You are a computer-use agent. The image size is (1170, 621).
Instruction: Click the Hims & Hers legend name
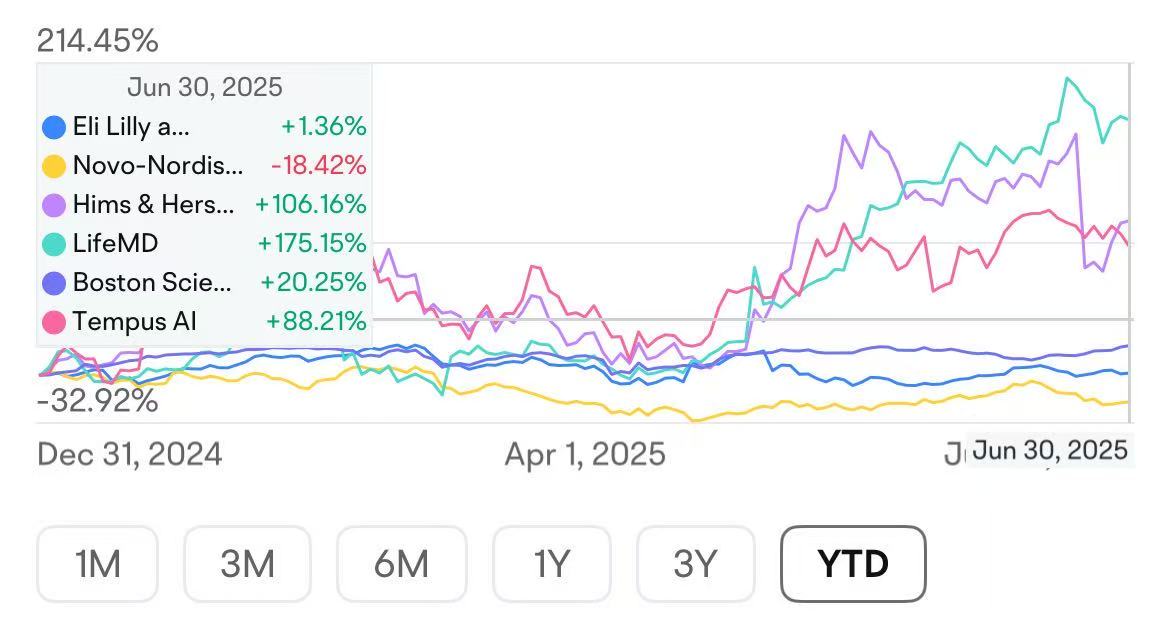point(153,205)
